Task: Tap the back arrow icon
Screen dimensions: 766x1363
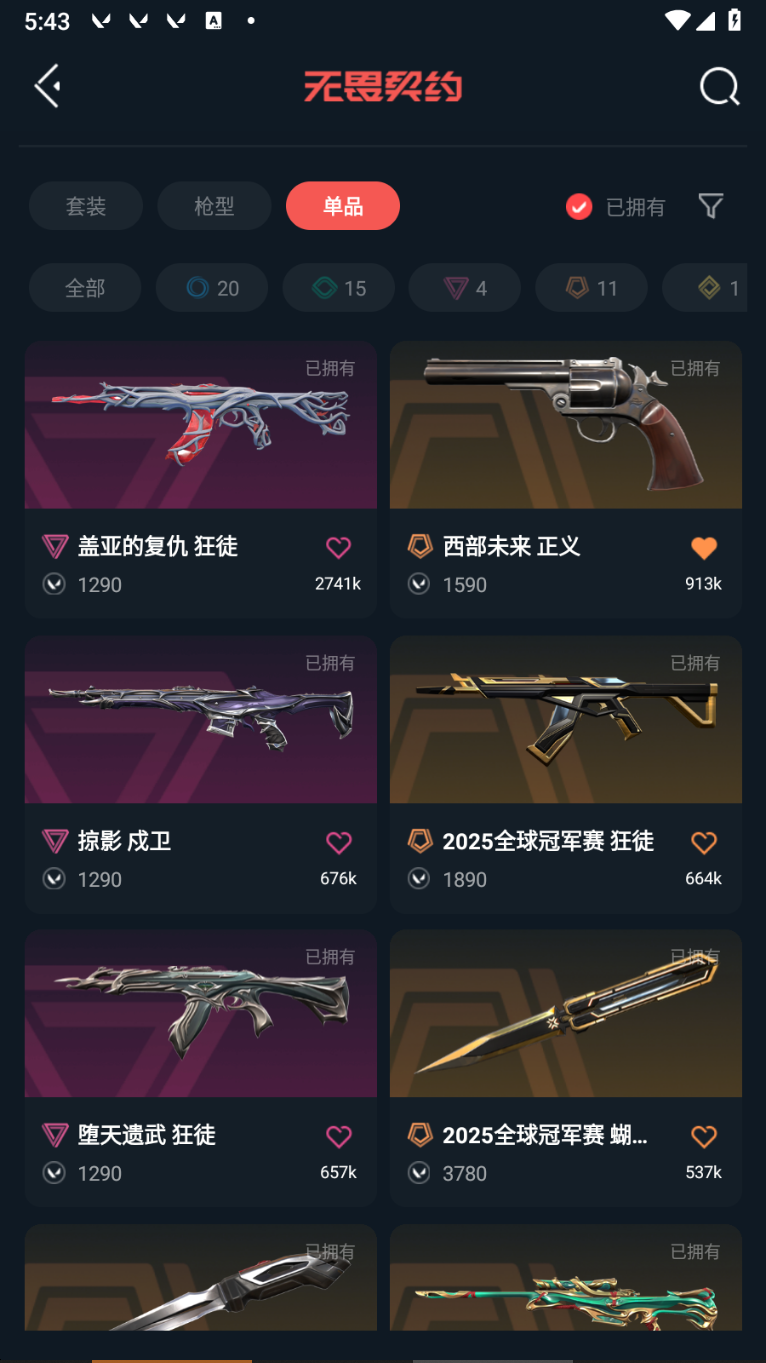Action: tap(48, 86)
